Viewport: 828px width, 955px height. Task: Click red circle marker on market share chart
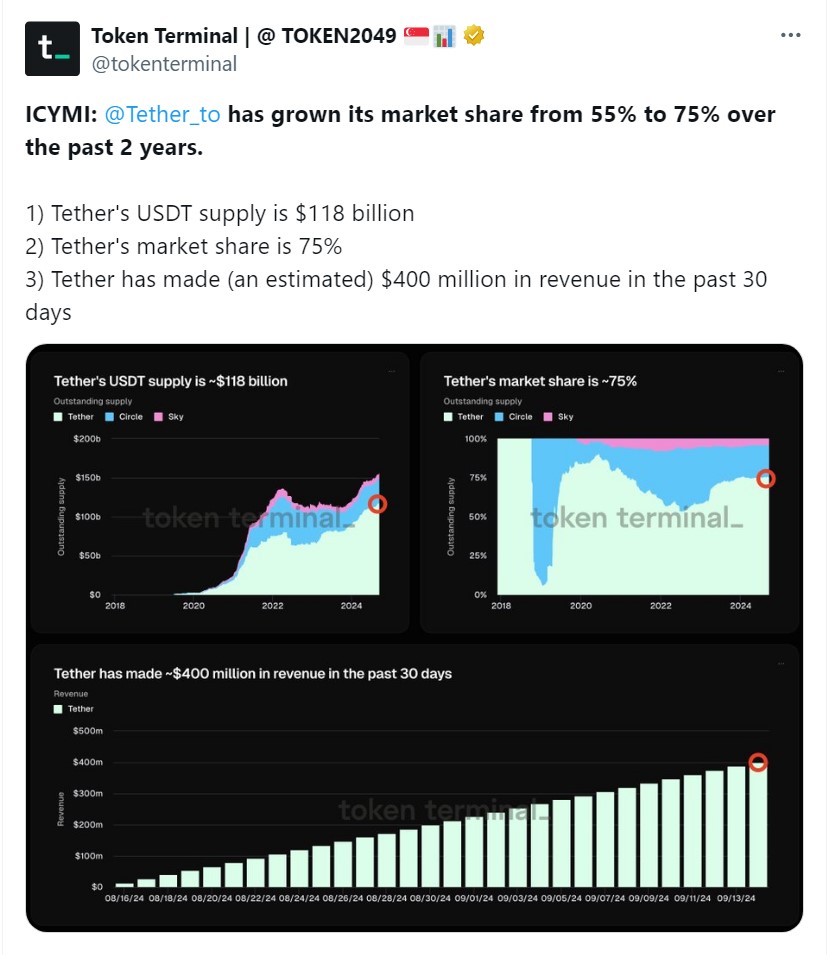(766, 479)
